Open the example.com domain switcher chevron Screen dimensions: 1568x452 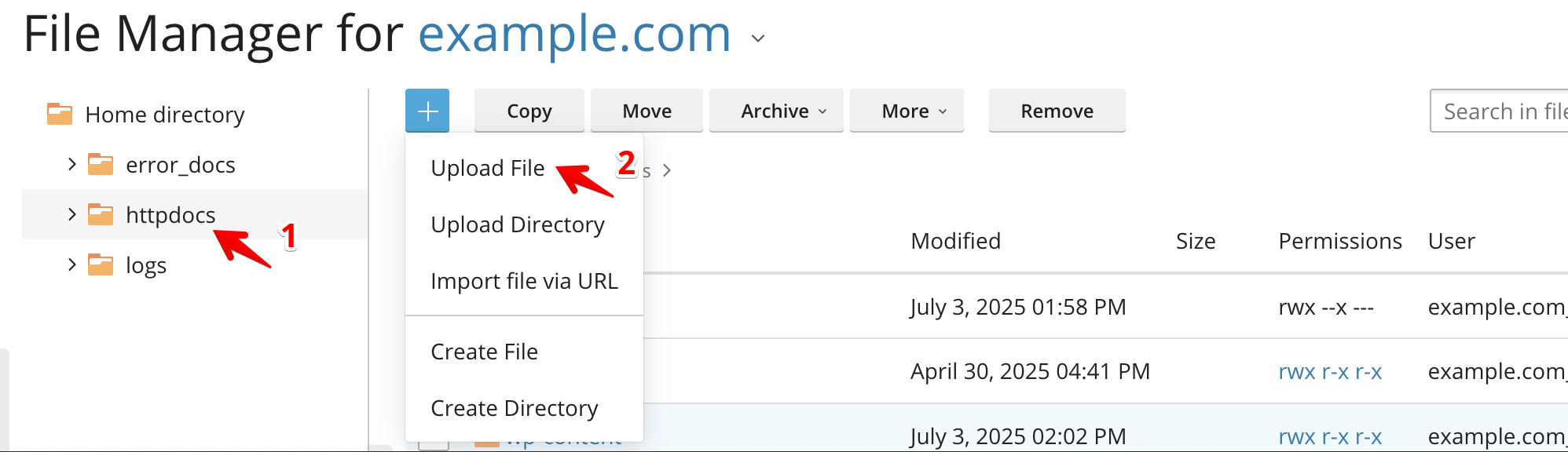[758, 38]
